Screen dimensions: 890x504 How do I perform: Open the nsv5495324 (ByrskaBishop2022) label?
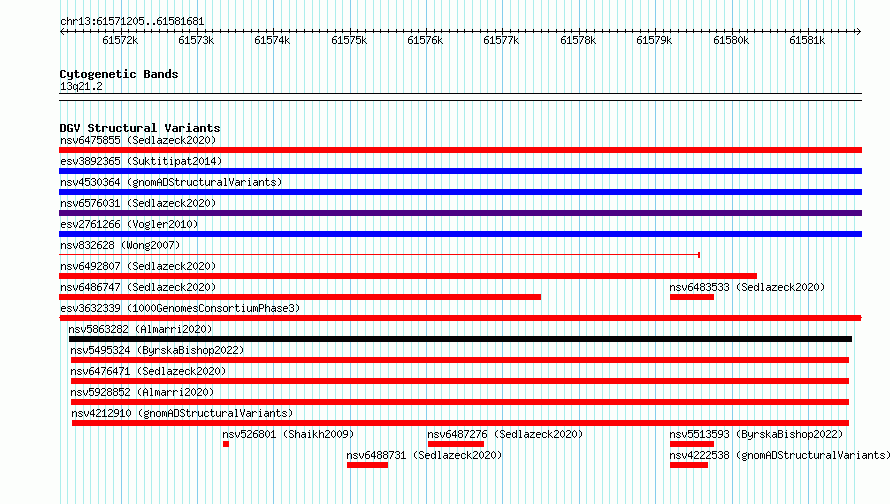157,350
